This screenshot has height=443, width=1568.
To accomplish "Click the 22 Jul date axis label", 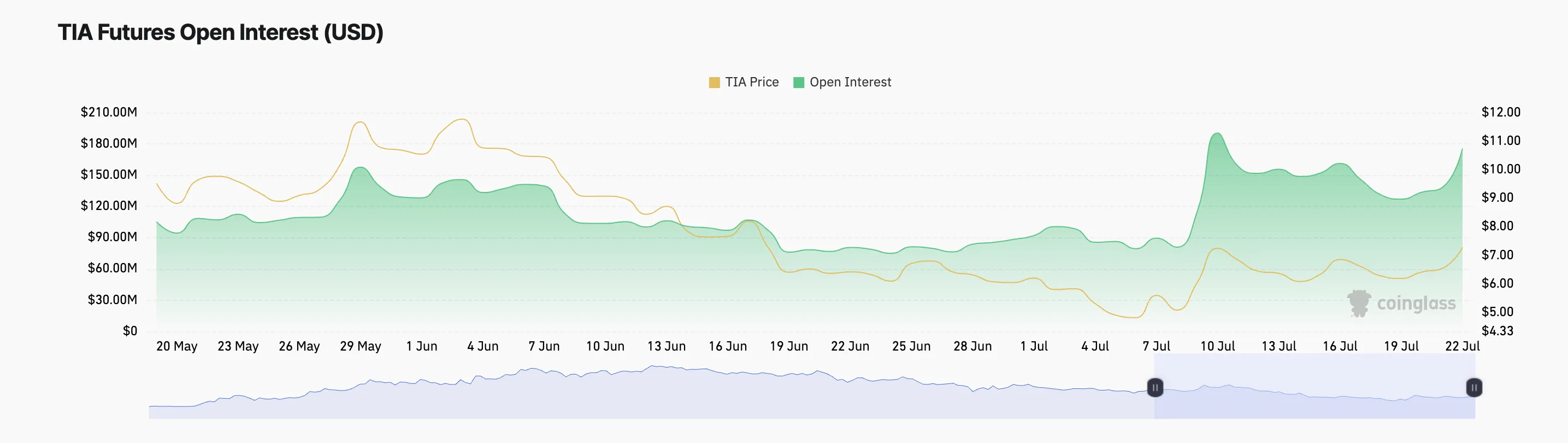I will pos(1462,346).
